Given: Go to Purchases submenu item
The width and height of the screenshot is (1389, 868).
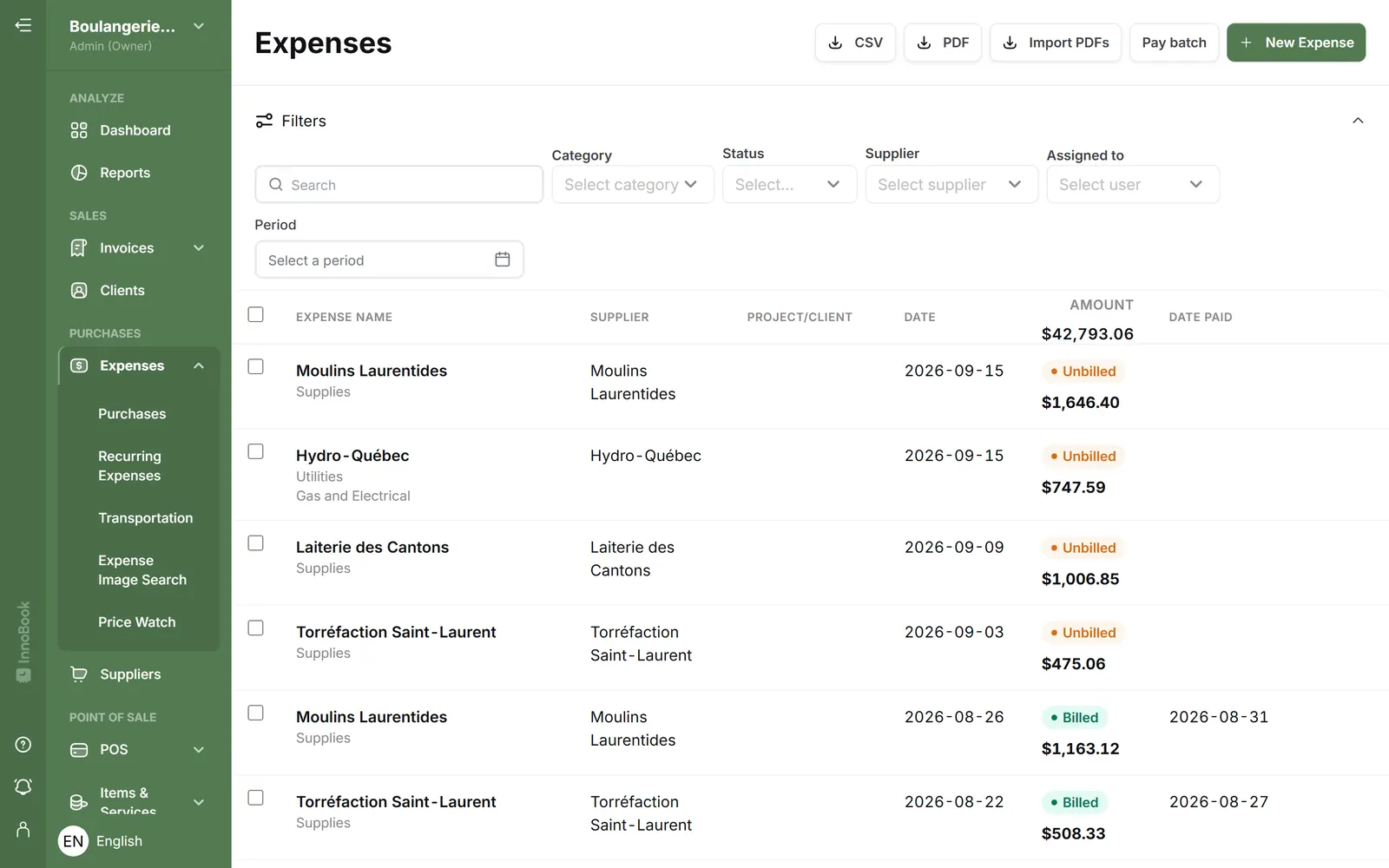Looking at the screenshot, I should pos(132,414).
